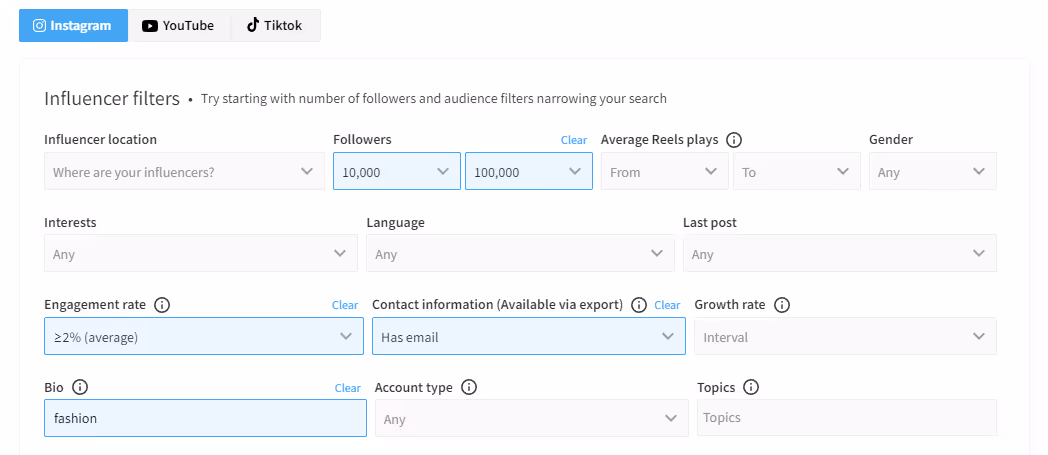Image resolution: width=1048 pixels, height=455 pixels.
Task: Clear the Engagement rate filter
Action: [x=345, y=305]
